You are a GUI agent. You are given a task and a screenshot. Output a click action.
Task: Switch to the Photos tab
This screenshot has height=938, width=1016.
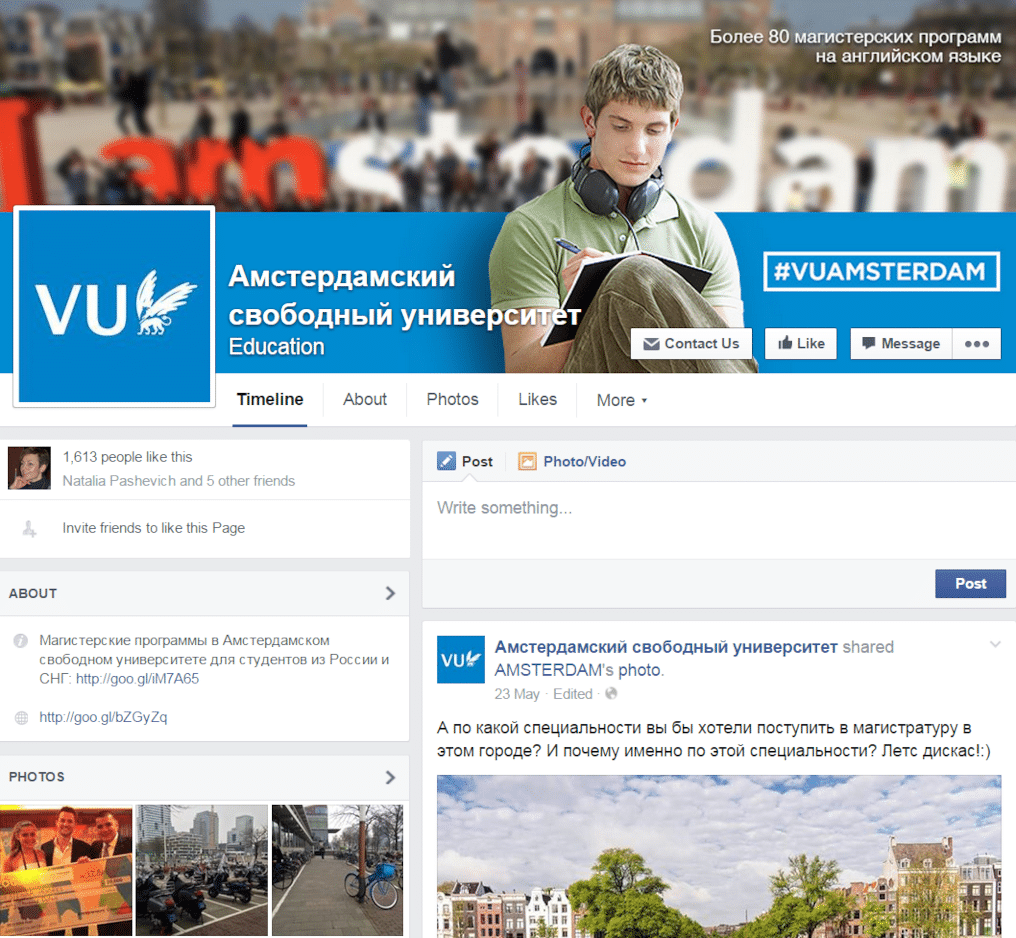[x=452, y=400]
